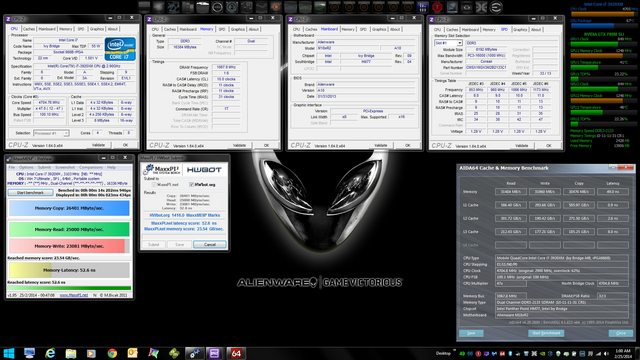Image resolution: width=640 pixels, height=360 pixels.
Task: Launch Google Chrome from the taskbar
Action: pyautogui.click(x=112, y=353)
